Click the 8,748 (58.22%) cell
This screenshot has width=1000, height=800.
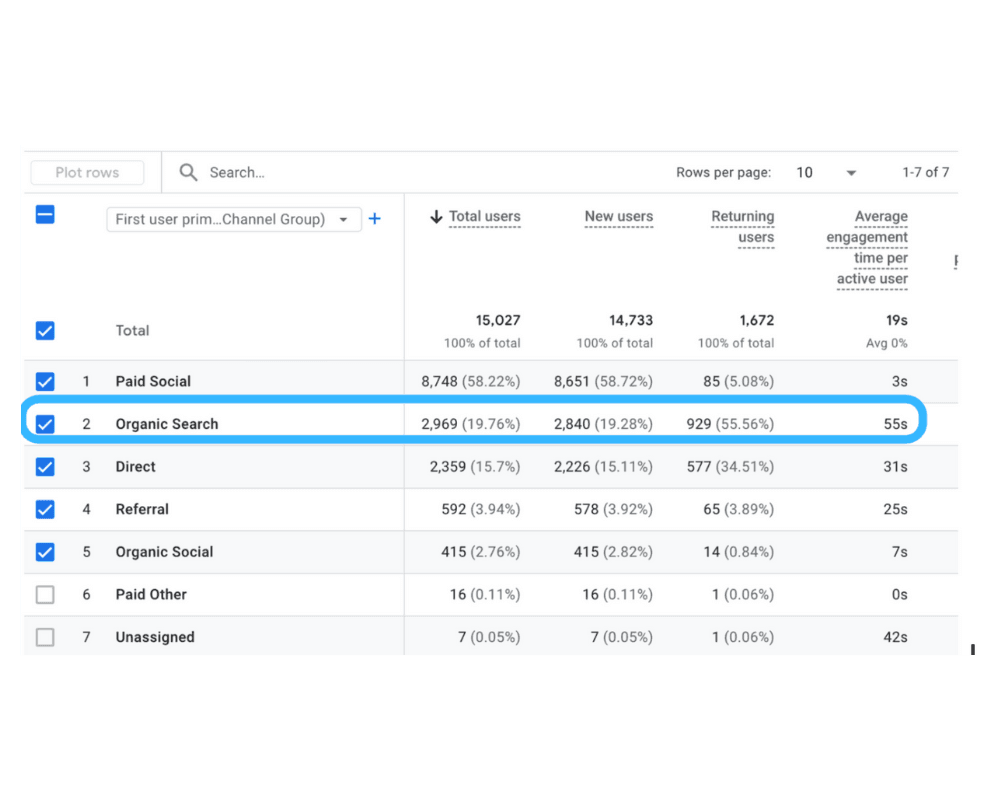pos(471,381)
